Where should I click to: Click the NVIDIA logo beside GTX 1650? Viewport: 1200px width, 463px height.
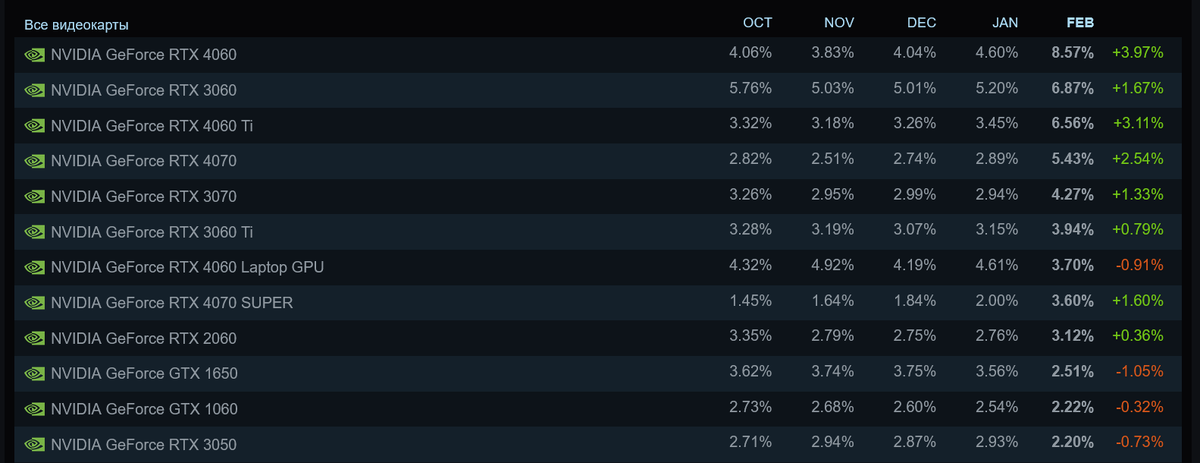click(35, 373)
